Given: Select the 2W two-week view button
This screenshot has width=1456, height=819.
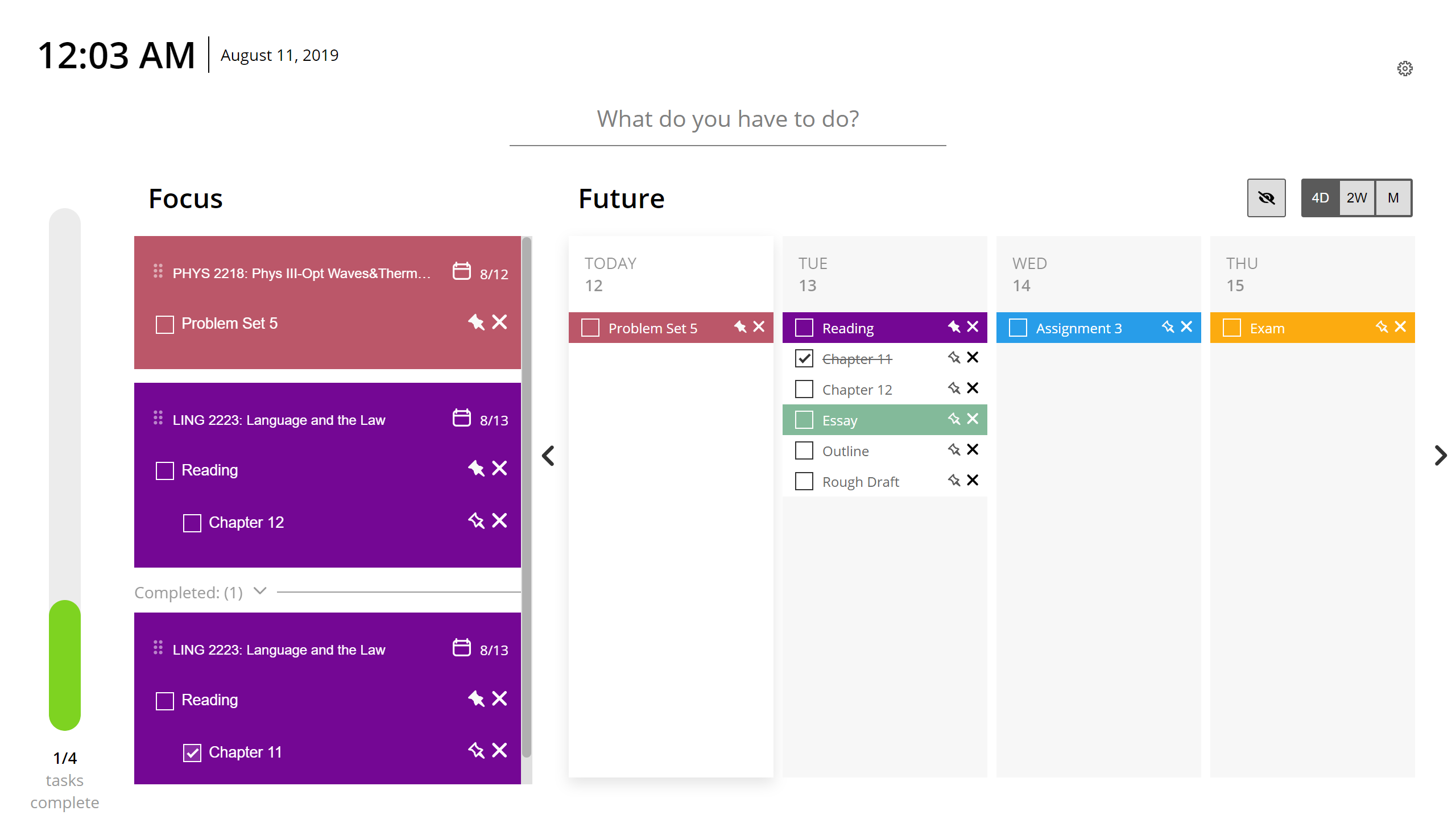Looking at the screenshot, I should point(1357,198).
